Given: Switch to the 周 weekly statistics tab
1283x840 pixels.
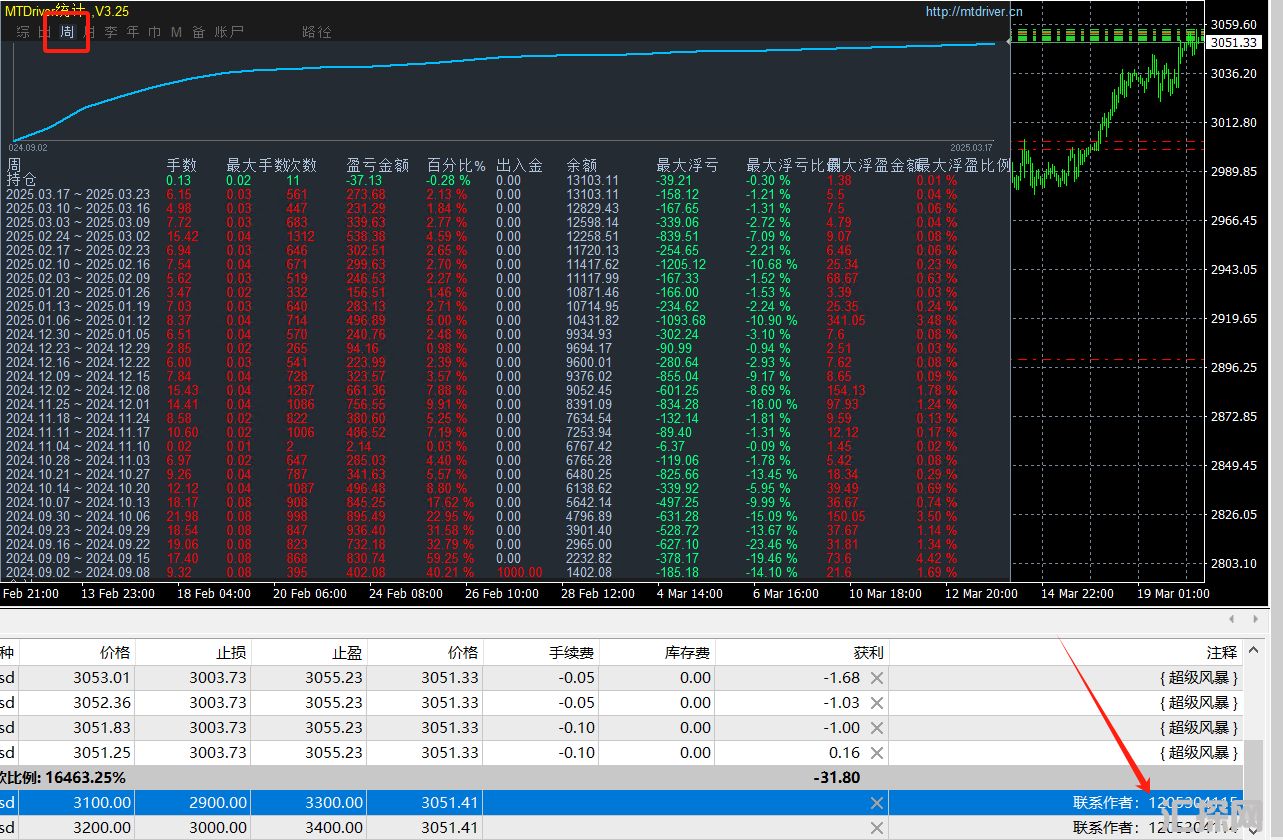Looking at the screenshot, I should (67, 32).
